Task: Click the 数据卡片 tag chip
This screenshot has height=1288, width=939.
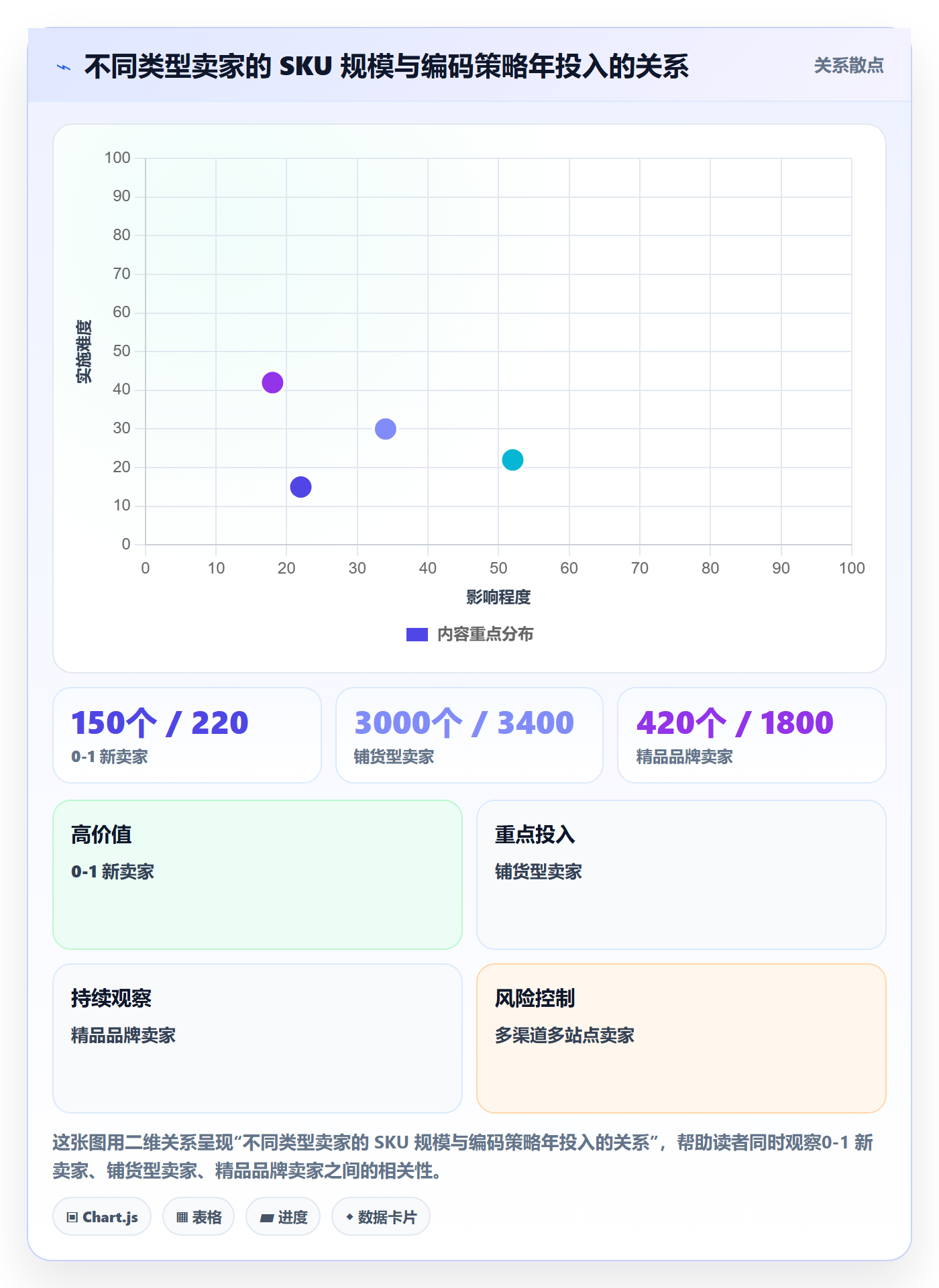Action: [381, 1217]
